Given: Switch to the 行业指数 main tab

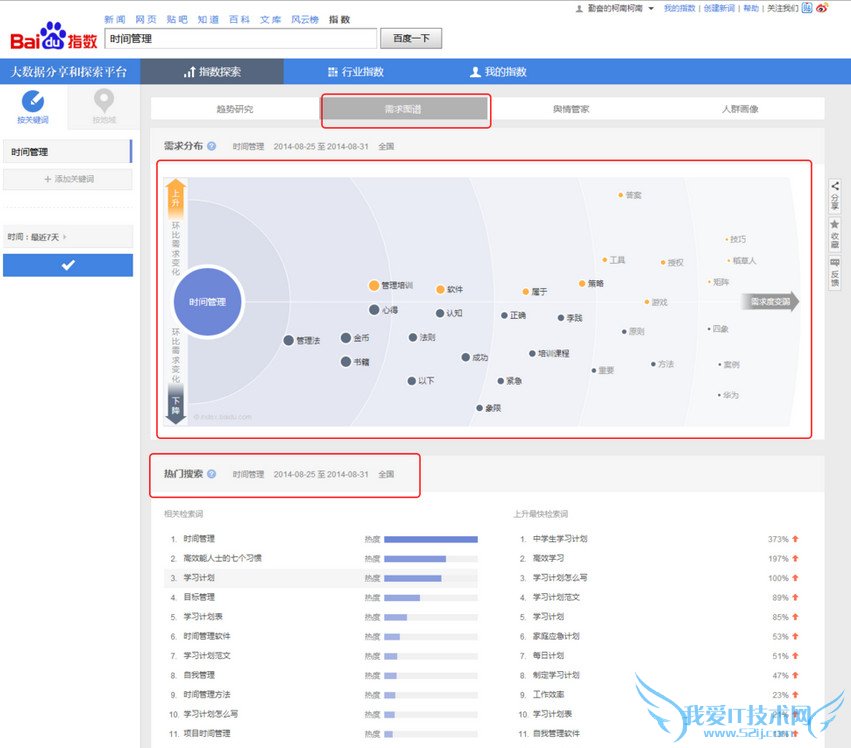Looking at the screenshot, I should click(x=356, y=72).
